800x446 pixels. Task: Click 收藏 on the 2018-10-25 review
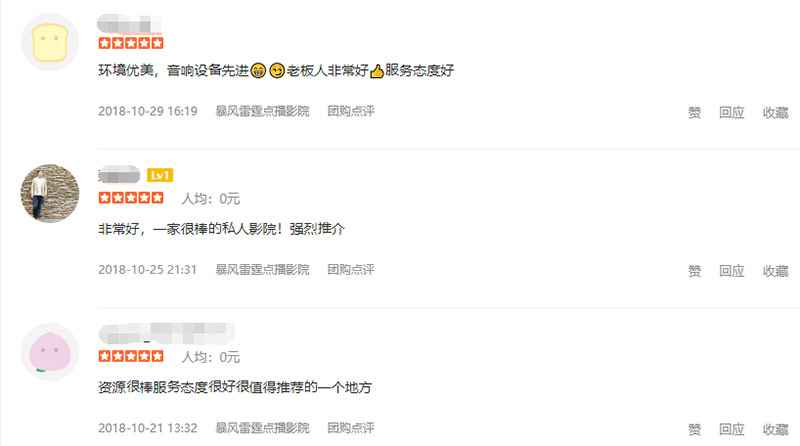(x=776, y=270)
